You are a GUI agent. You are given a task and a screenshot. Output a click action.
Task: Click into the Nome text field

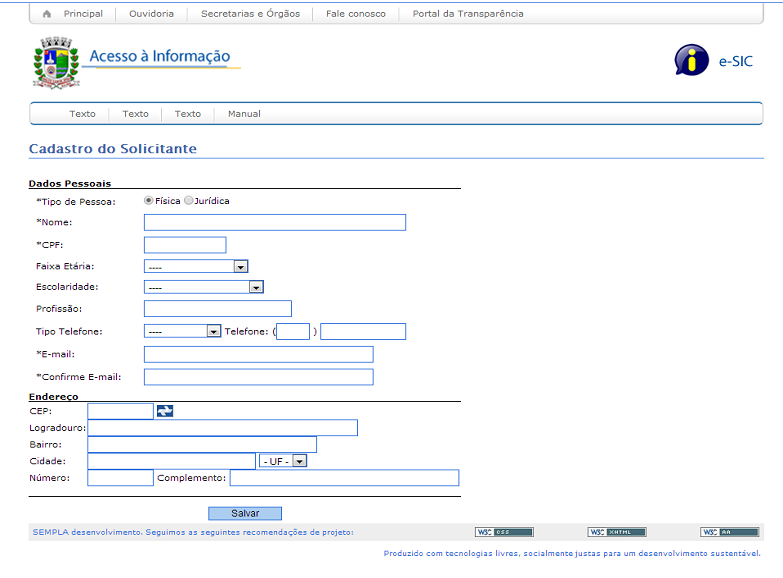click(275, 222)
